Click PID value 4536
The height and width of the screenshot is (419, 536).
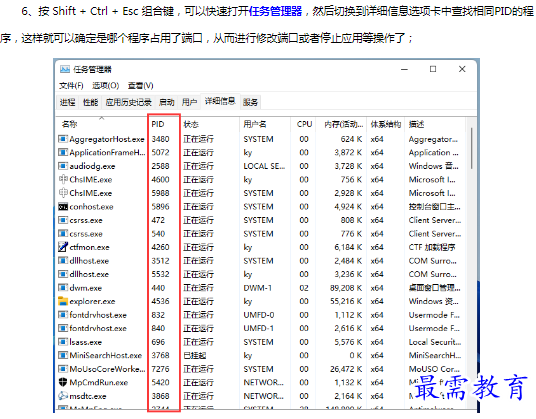click(160, 301)
